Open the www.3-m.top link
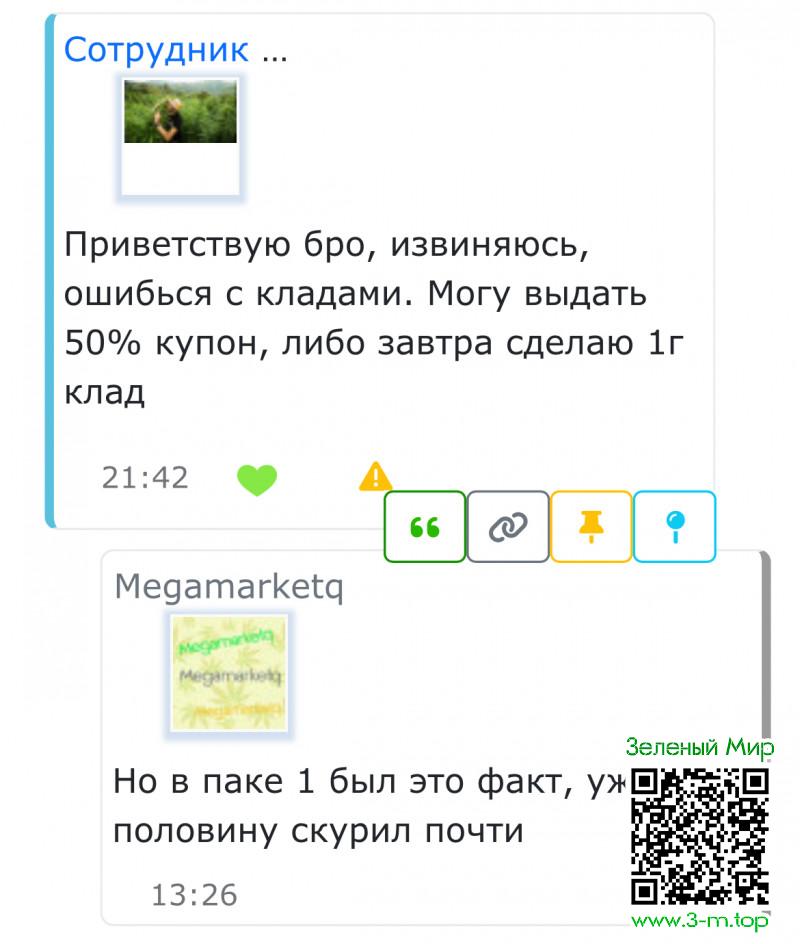 point(700,920)
